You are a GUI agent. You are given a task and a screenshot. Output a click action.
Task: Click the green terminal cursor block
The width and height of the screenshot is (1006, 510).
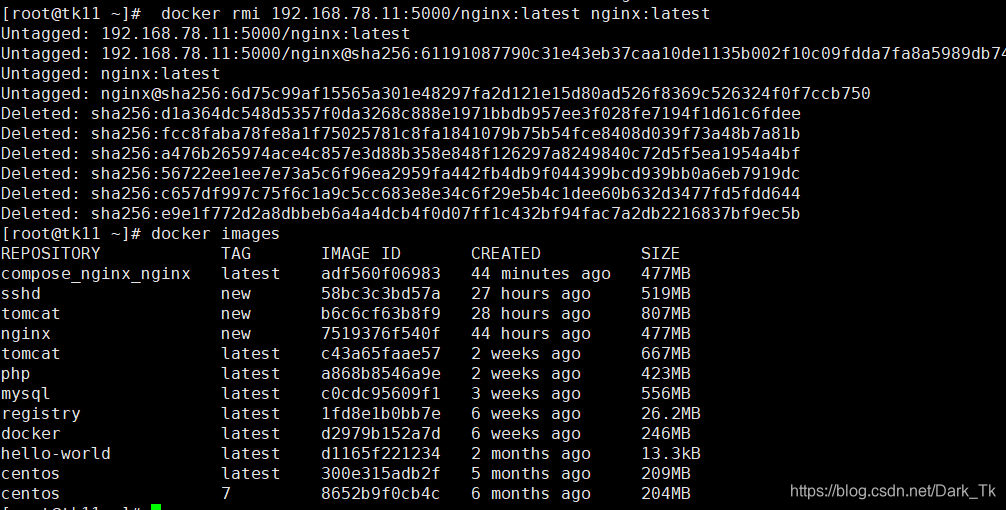(156, 507)
